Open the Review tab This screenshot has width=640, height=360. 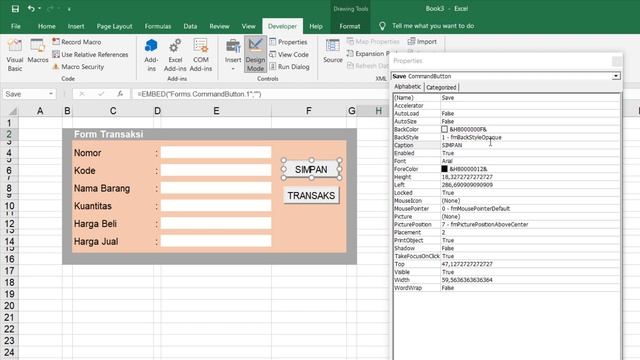(219, 26)
